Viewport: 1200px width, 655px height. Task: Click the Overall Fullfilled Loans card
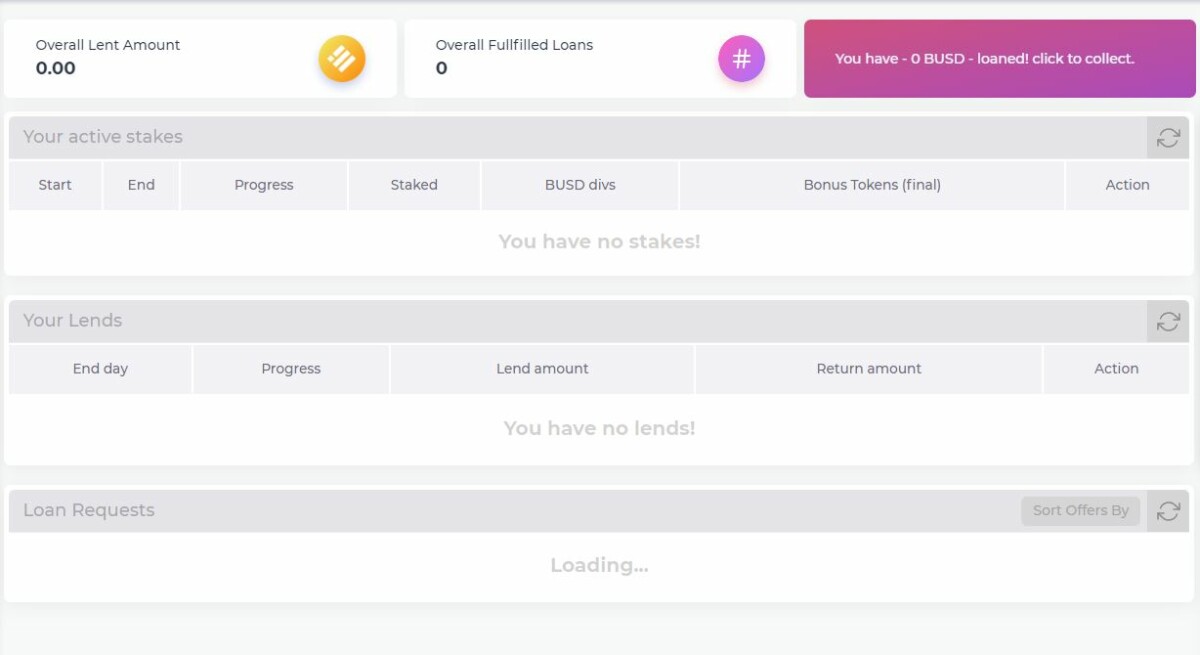click(600, 59)
